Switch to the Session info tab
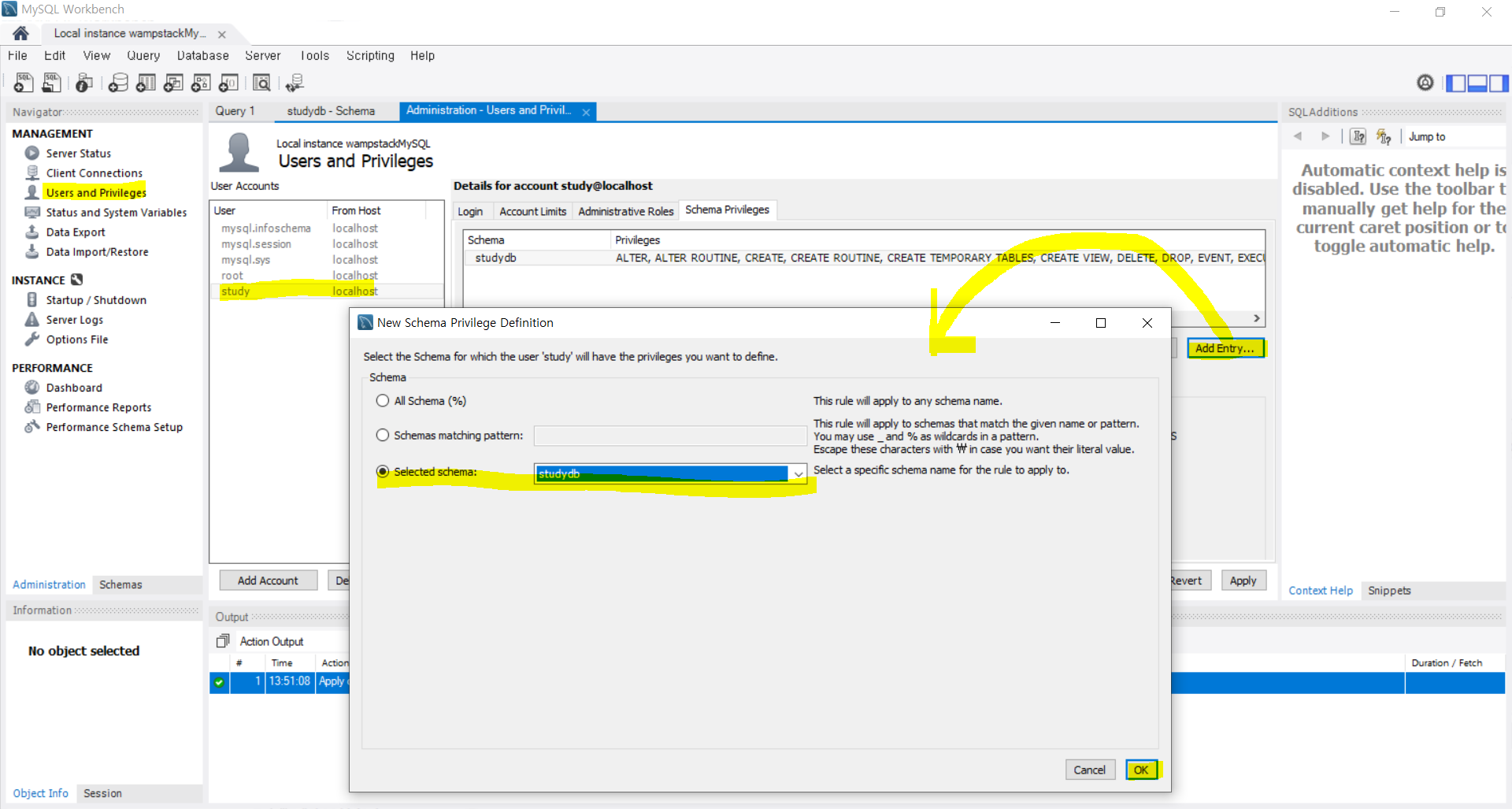Image resolution: width=1512 pixels, height=809 pixels. [x=102, y=793]
